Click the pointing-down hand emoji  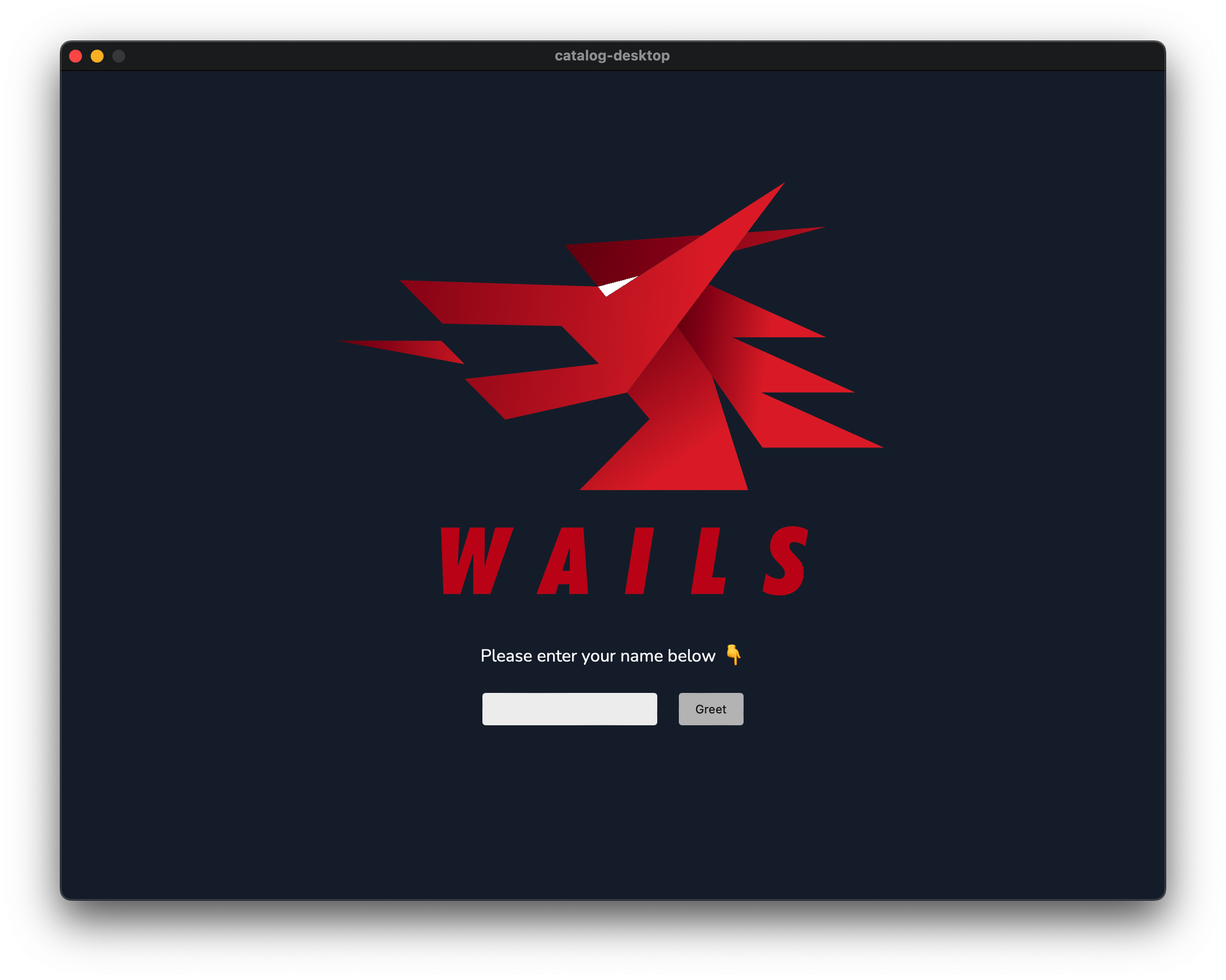tap(733, 654)
